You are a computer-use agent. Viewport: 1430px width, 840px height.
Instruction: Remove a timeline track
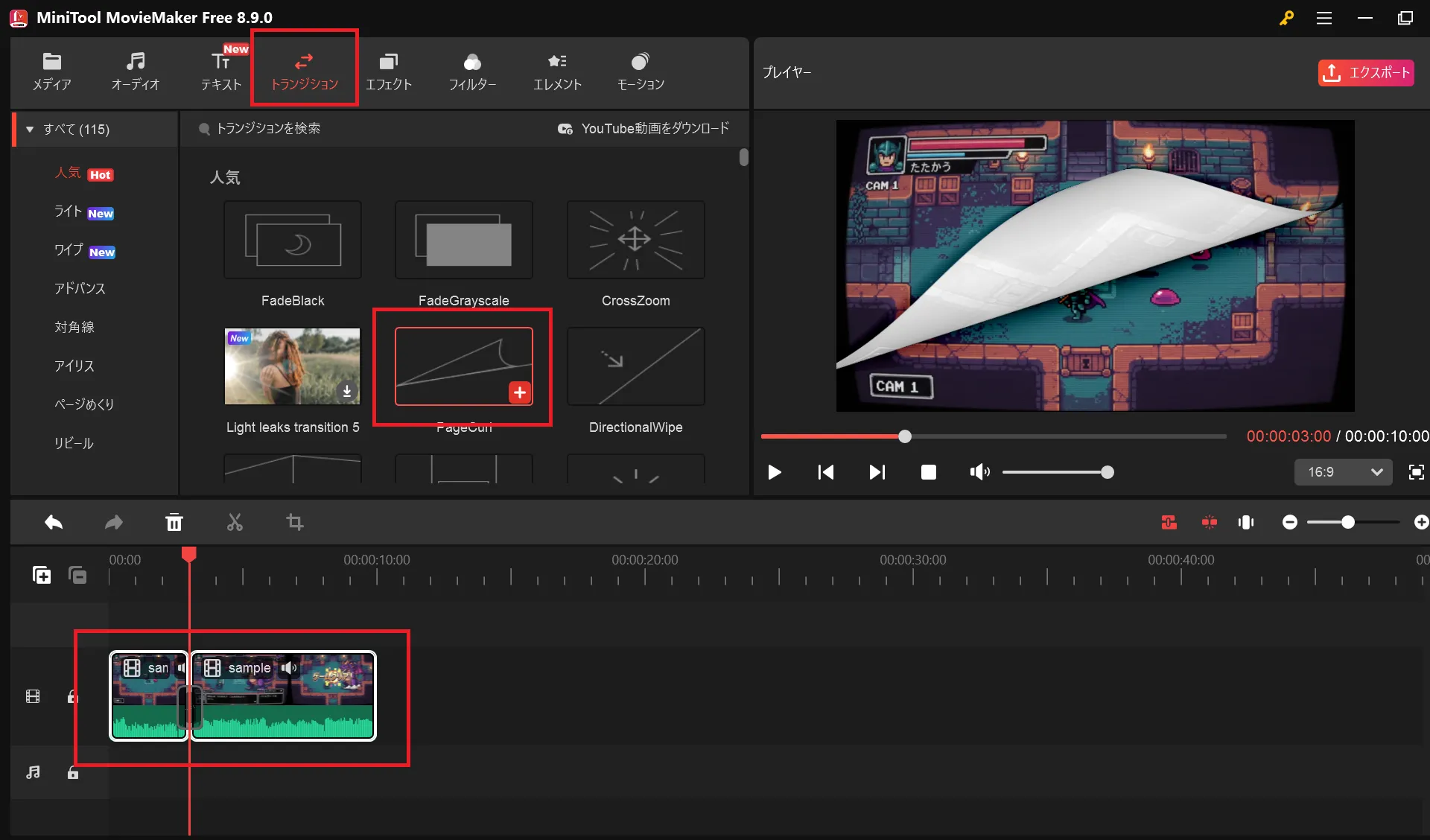point(77,575)
